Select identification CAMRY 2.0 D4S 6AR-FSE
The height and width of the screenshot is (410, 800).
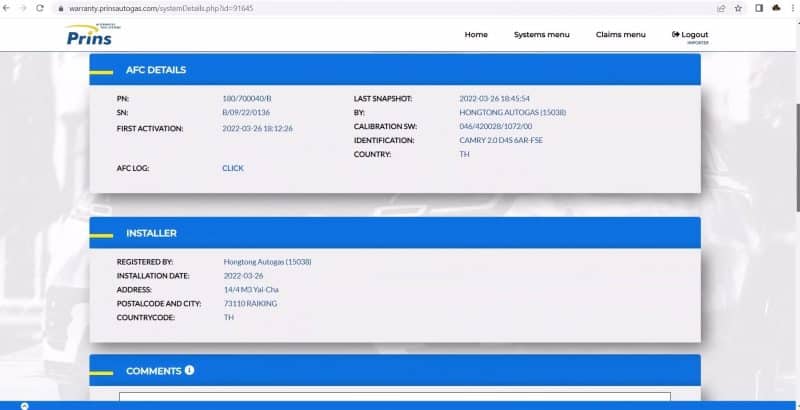(x=501, y=140)
